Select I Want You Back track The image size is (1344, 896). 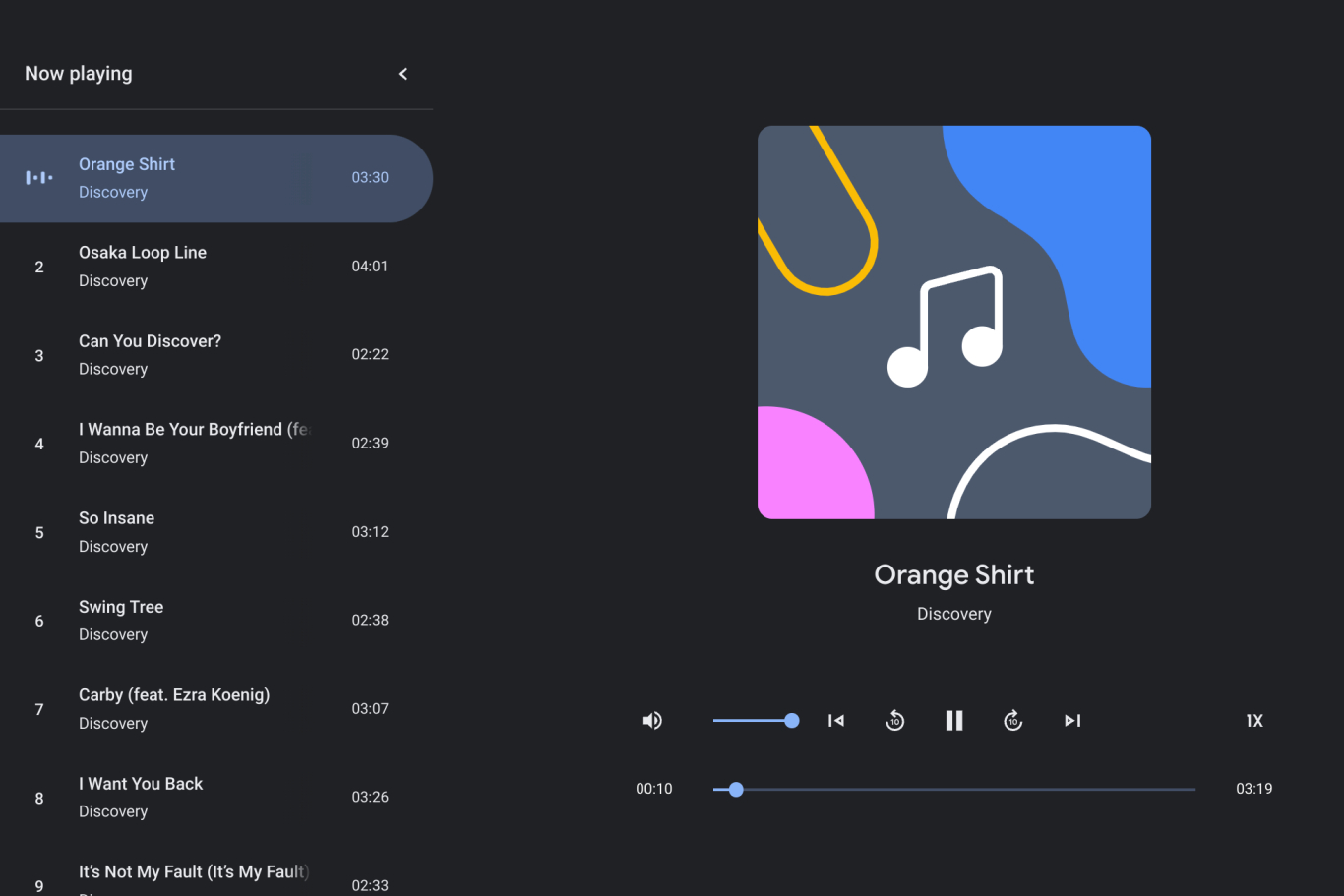tap(197, 798)
